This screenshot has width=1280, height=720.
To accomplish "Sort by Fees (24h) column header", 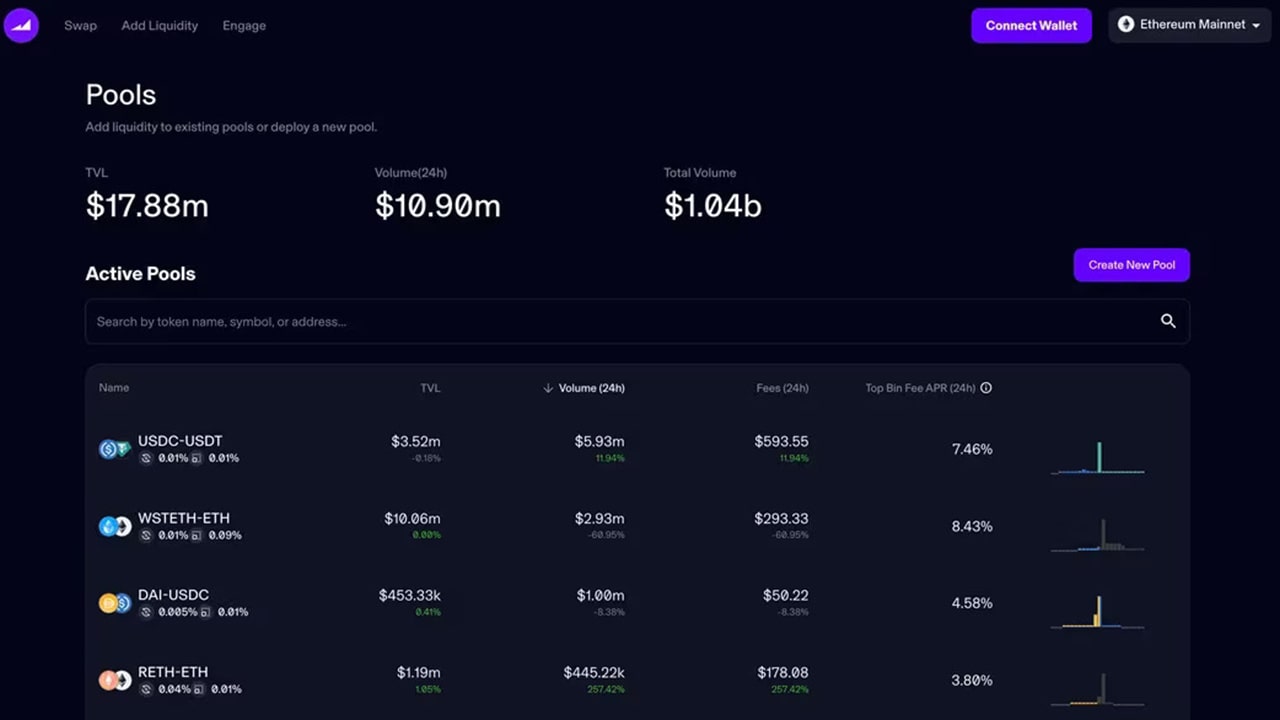I will pyautogui.click(x=782, y=388).
